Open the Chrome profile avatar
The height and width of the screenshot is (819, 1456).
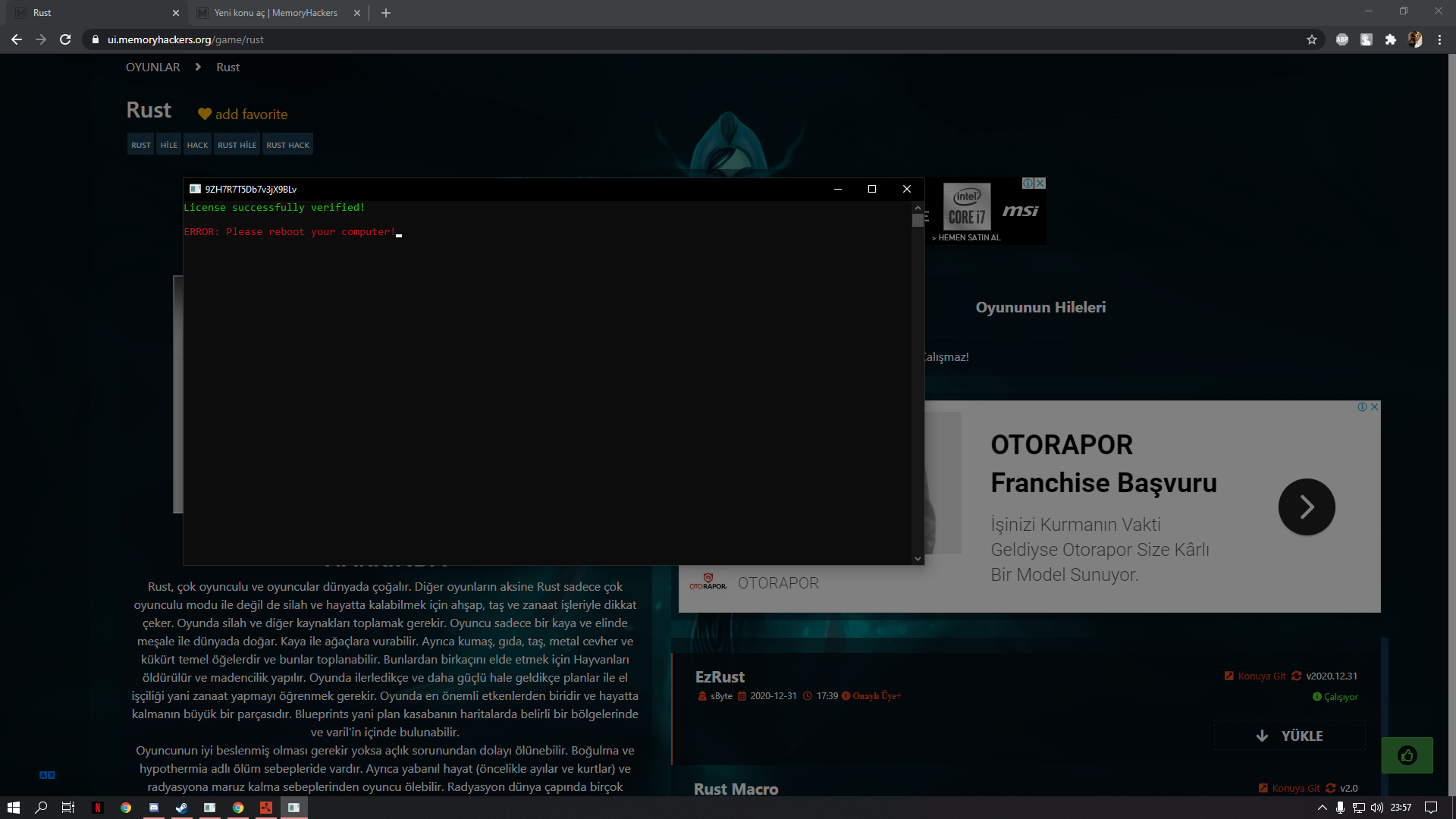[1415, 39]
